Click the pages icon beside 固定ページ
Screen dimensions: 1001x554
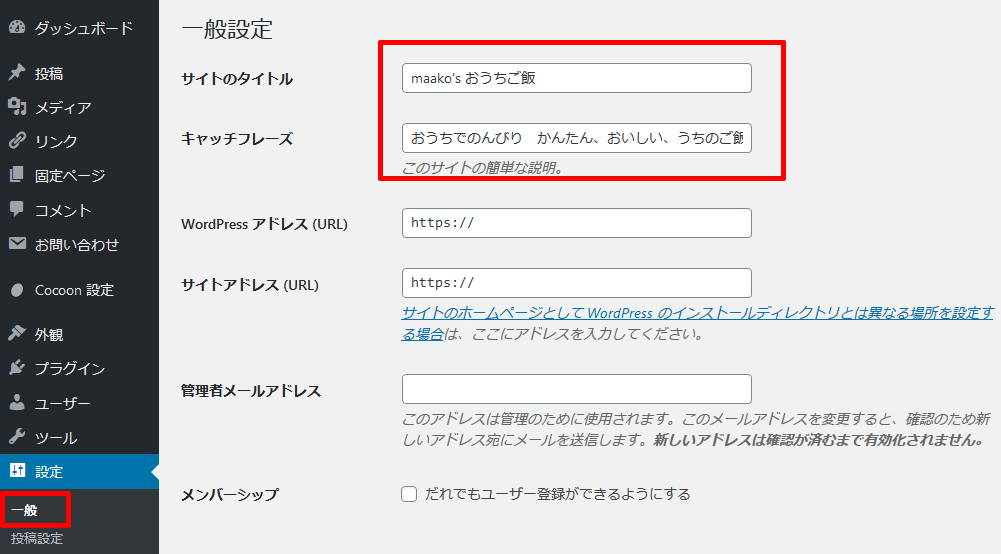point(17,174)
